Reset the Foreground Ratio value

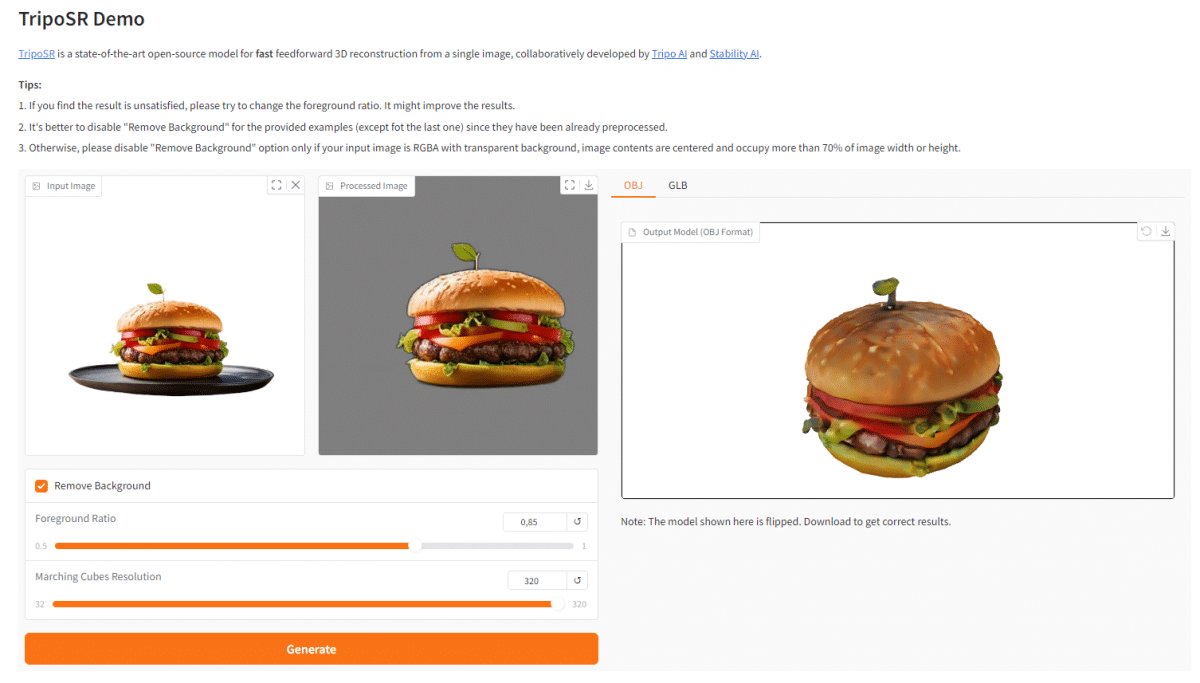(x=577, y=522)
